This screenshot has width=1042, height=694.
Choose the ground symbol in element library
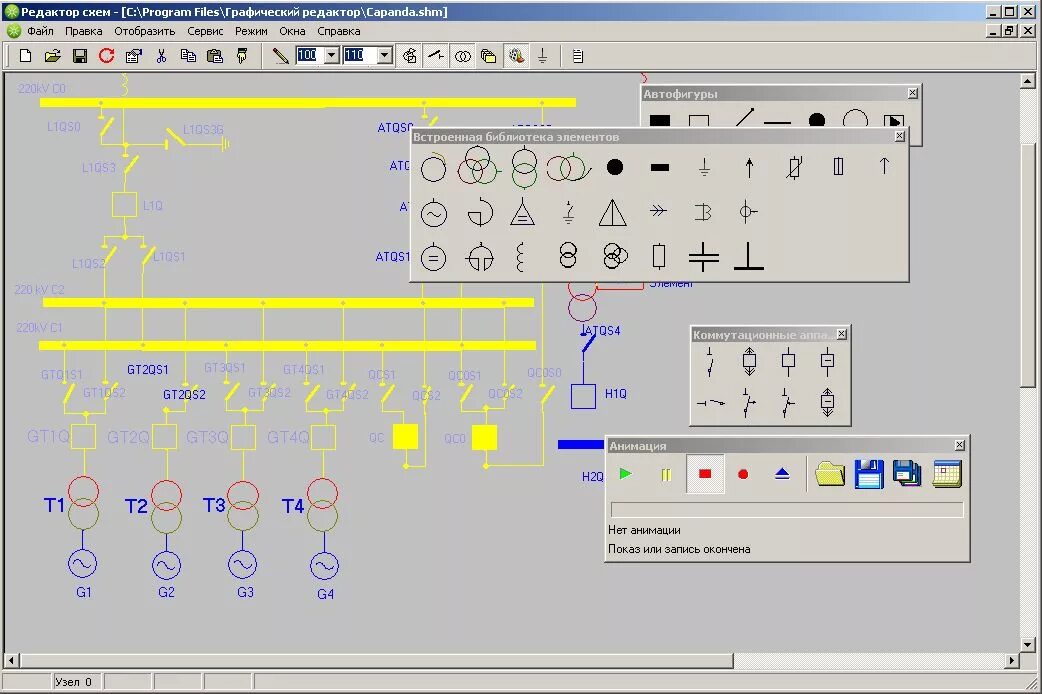(x=704, y=168)
